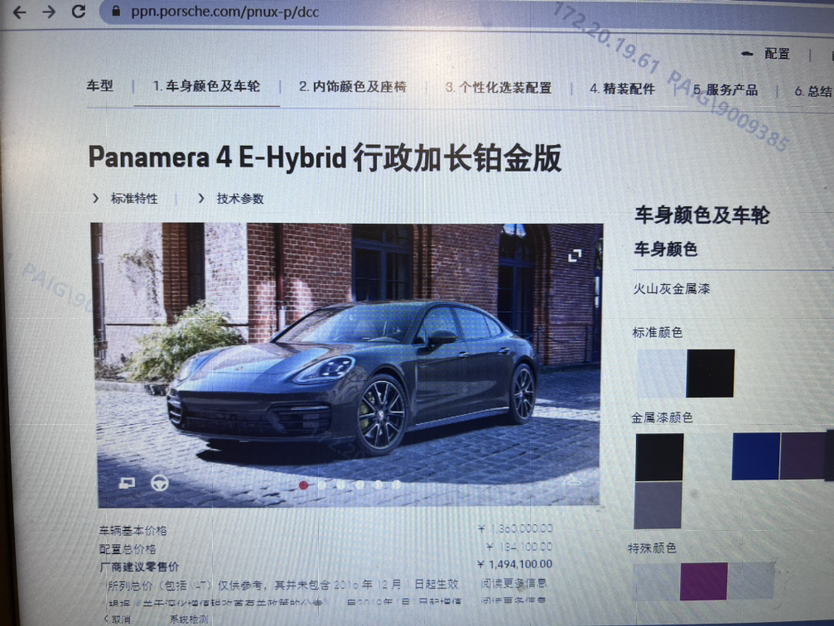Expand the 技术参数 link
The height and width of the screenshot is (626, 834).
tap(240, 199)
